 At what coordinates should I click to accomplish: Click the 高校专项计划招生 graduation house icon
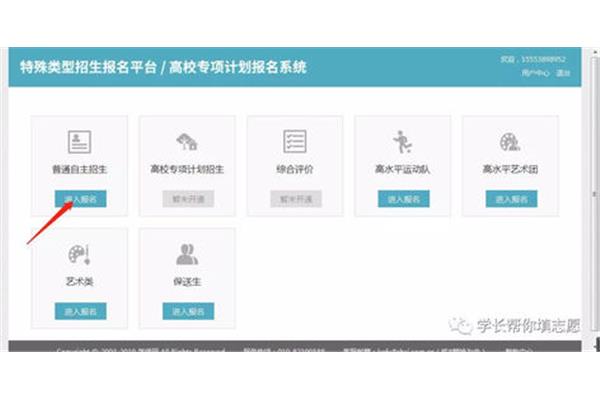coord(187,142)
